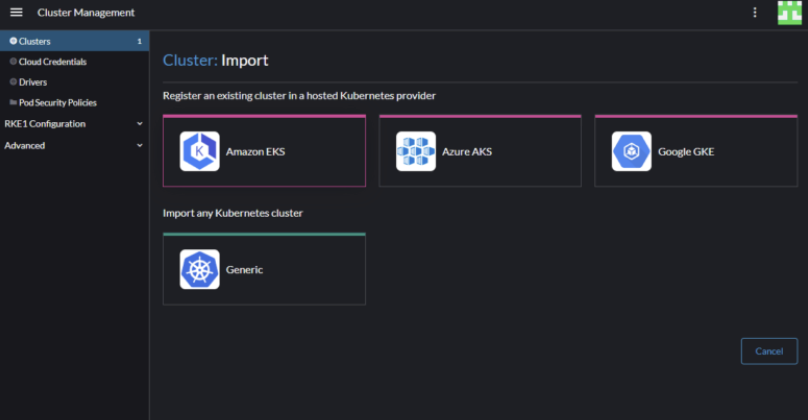Click the Pod Security Policies folder icon
Image resolution: width=808 pixels, height=420 pixels.
point(13,103)
